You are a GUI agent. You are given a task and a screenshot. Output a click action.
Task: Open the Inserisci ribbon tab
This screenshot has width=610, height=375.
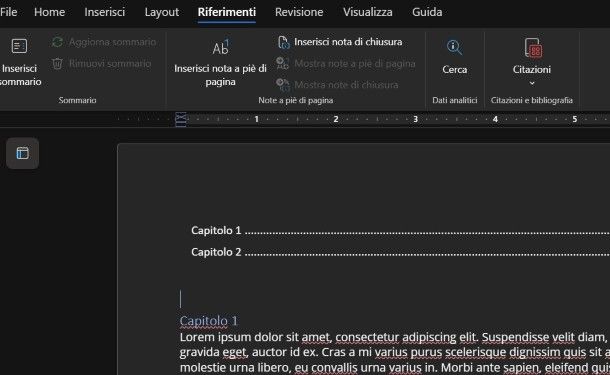(105, 12)
